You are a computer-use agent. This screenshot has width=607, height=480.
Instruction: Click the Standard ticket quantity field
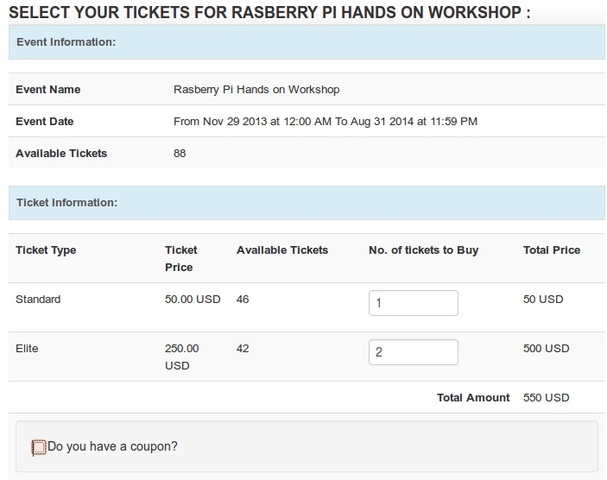coord(413,302)
